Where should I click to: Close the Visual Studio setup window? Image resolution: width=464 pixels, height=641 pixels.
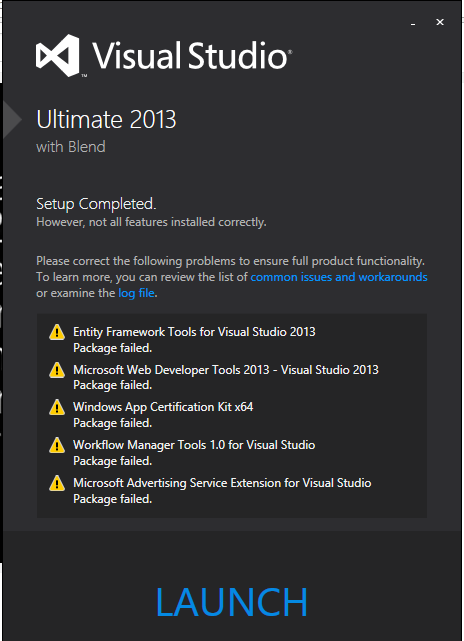440,22
